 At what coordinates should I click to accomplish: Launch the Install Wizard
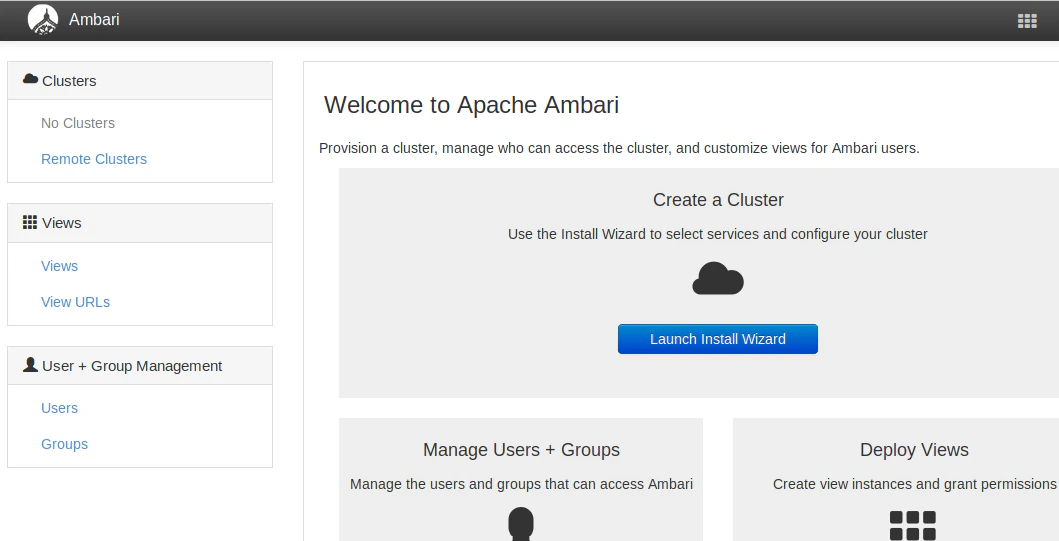point(718,339)
